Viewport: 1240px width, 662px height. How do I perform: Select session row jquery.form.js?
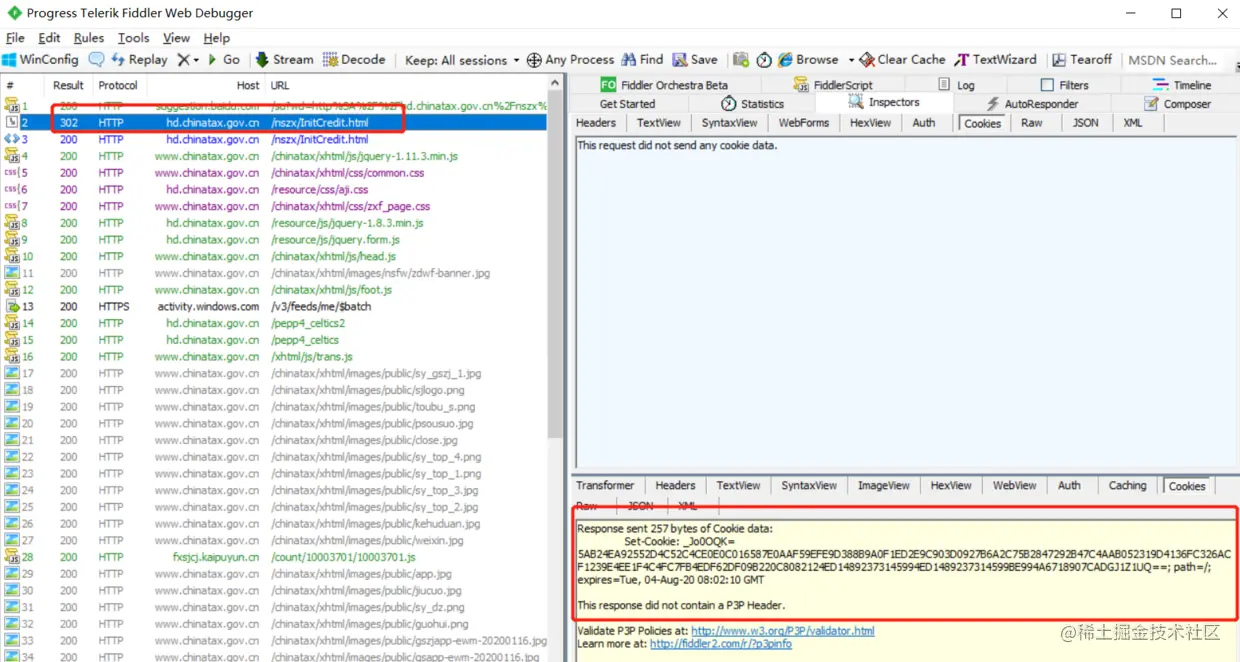click(274, 240)
